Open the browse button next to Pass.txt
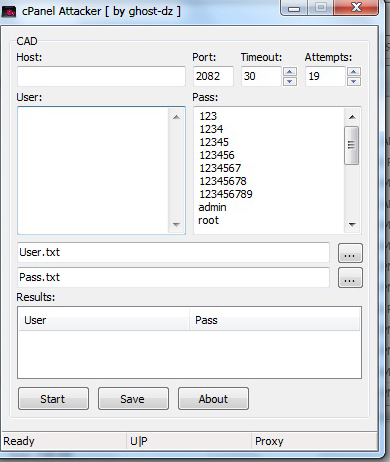The width and height of the screenshot is (390, 462). coord(350,278)
